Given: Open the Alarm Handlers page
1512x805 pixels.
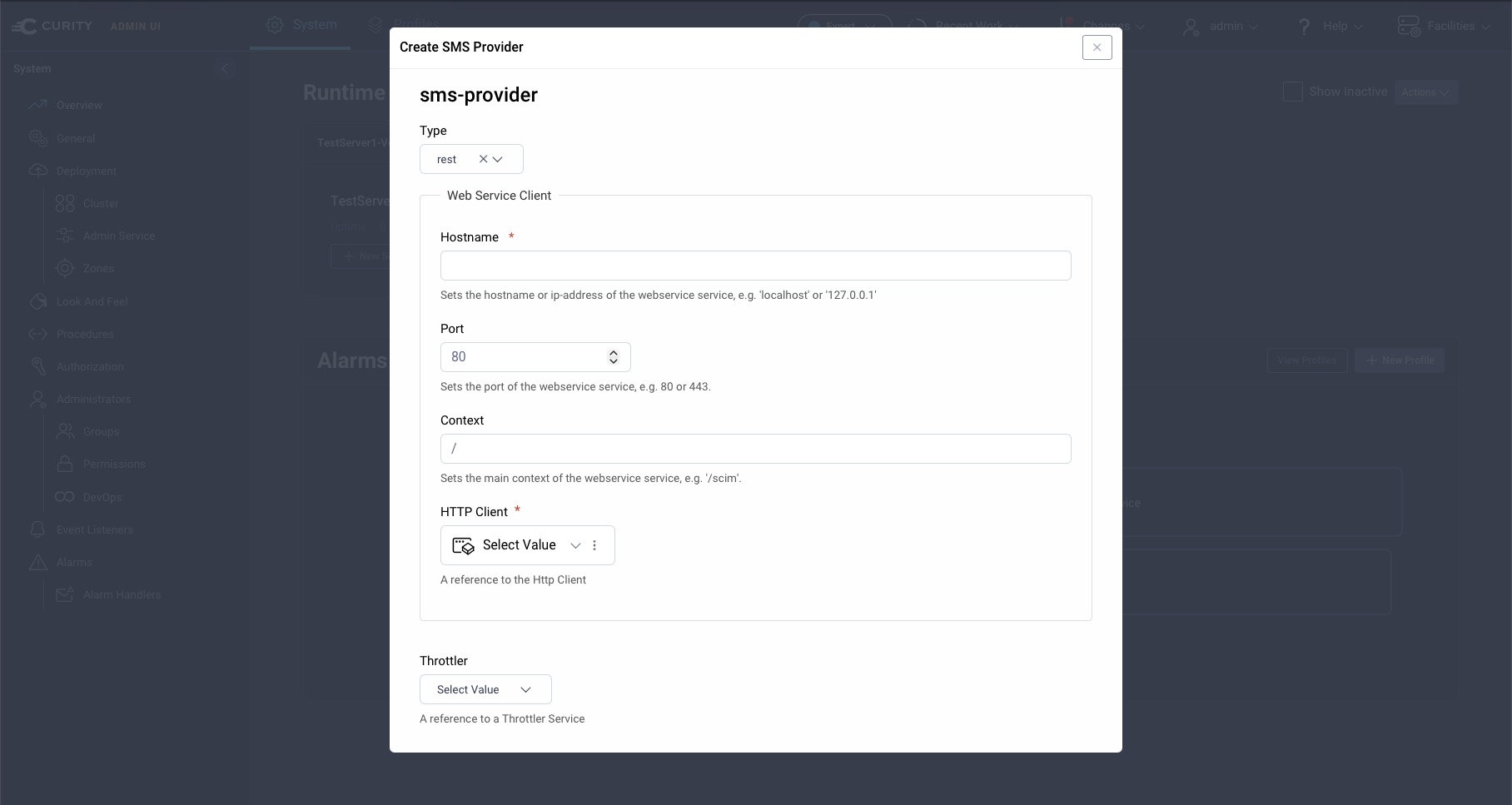Looking at the screenshot, I should (121, 594).
